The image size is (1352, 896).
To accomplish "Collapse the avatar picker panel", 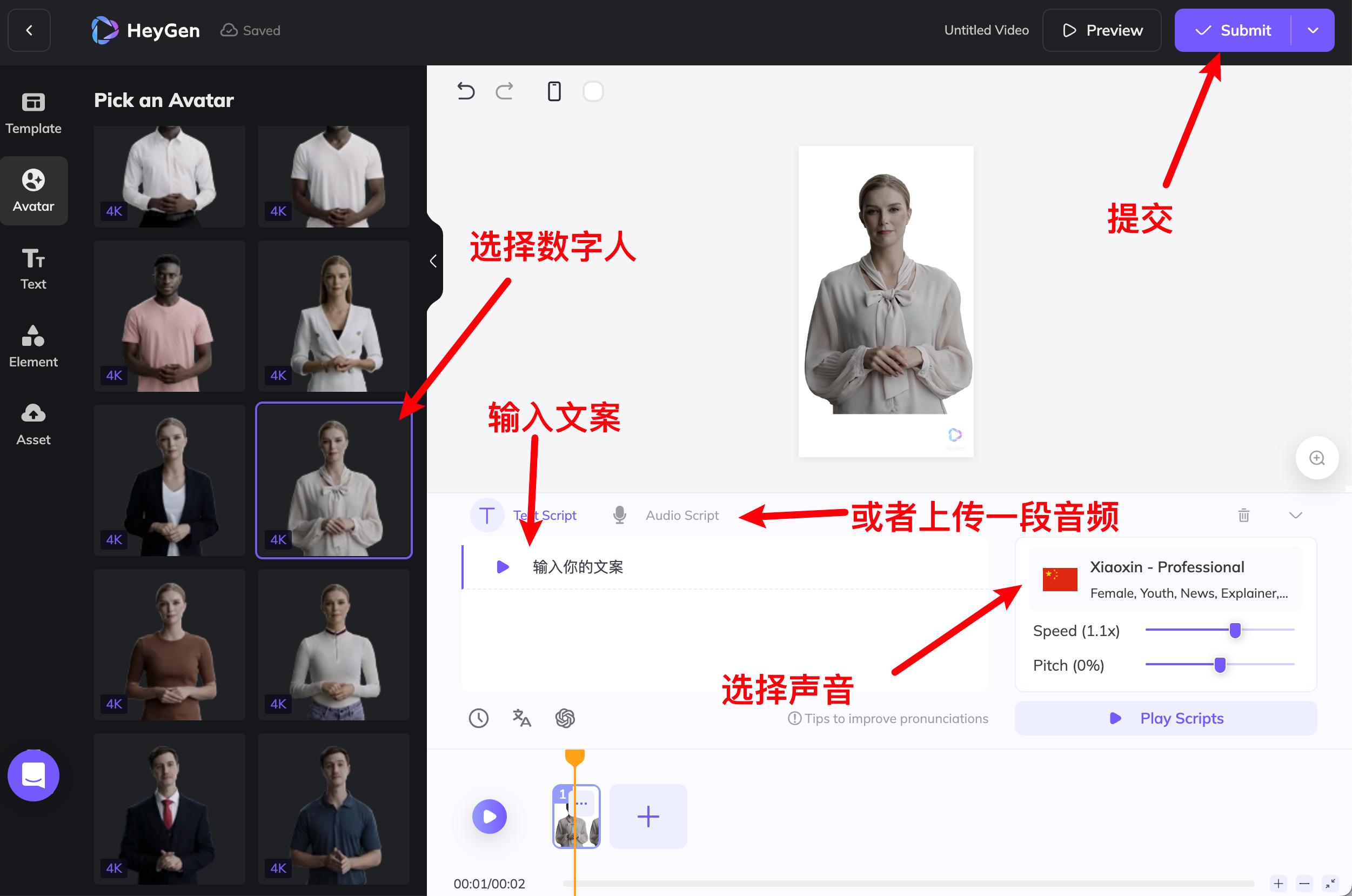I will pos(433,260).
